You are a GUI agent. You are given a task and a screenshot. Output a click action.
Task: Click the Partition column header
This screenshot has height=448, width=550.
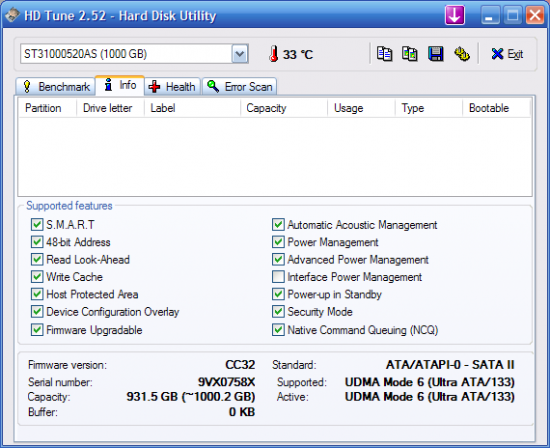pos(47,108)
